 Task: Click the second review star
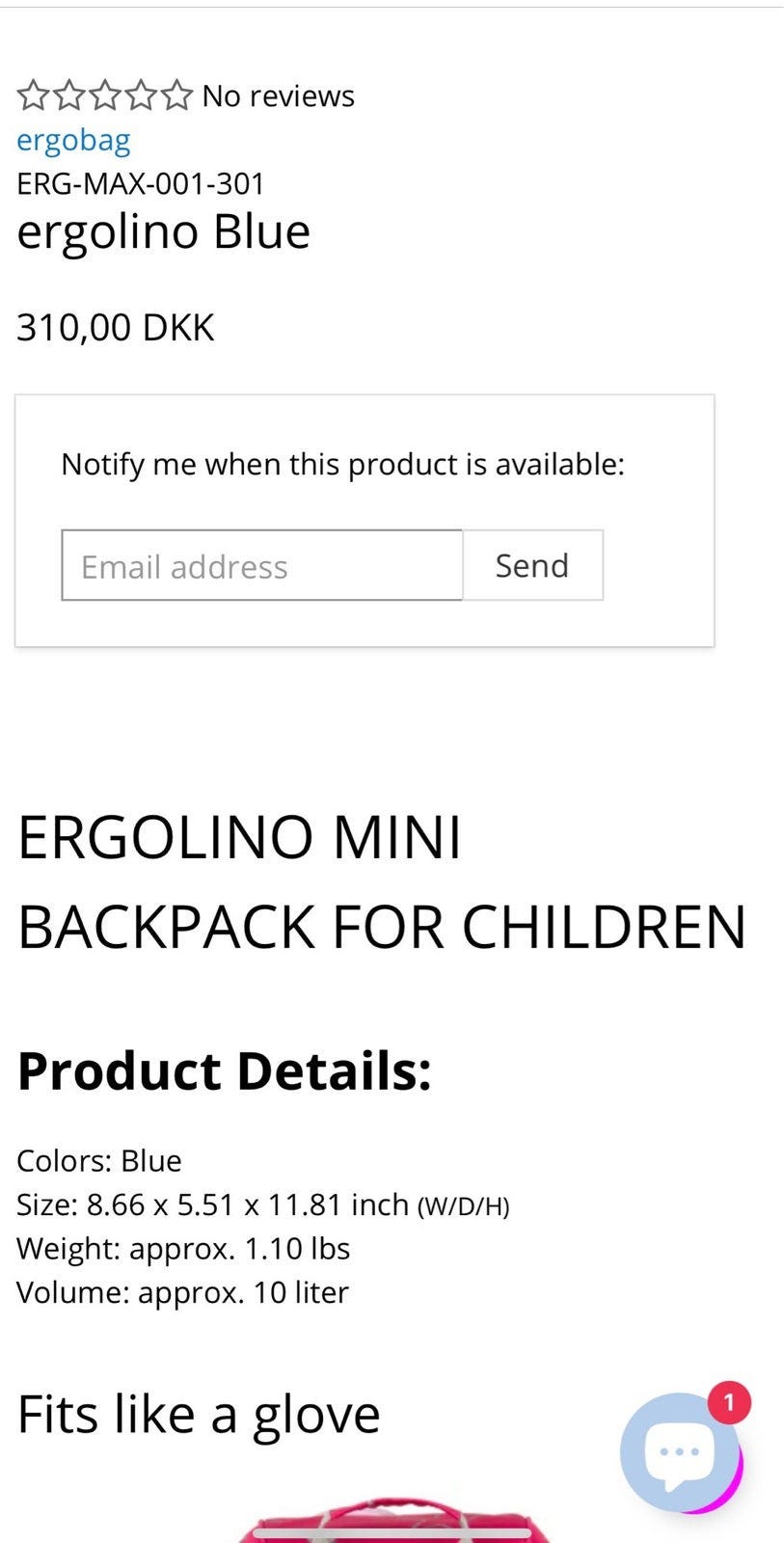coord(68,95)
